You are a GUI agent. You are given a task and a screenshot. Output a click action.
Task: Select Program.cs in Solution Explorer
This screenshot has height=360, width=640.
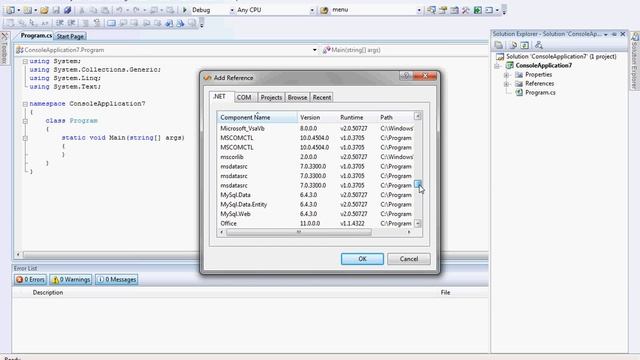click(x=540, y=93)
